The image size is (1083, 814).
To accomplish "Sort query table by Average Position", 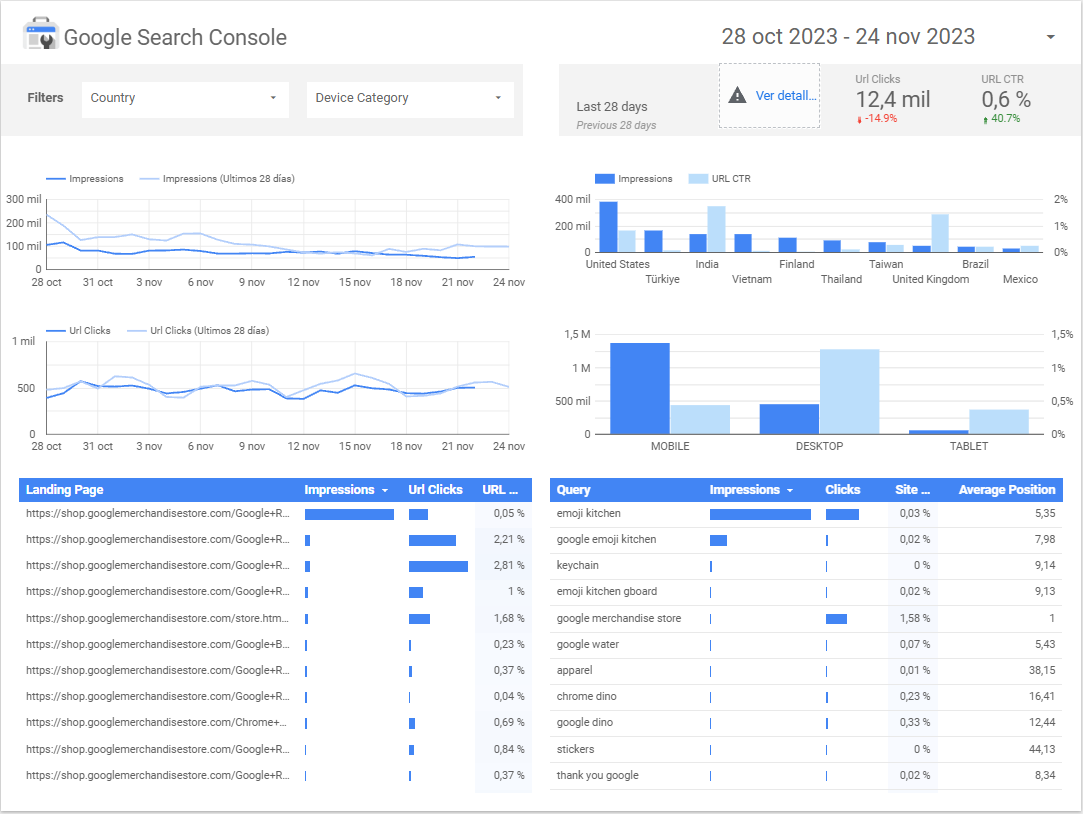I will (1006, 490).
